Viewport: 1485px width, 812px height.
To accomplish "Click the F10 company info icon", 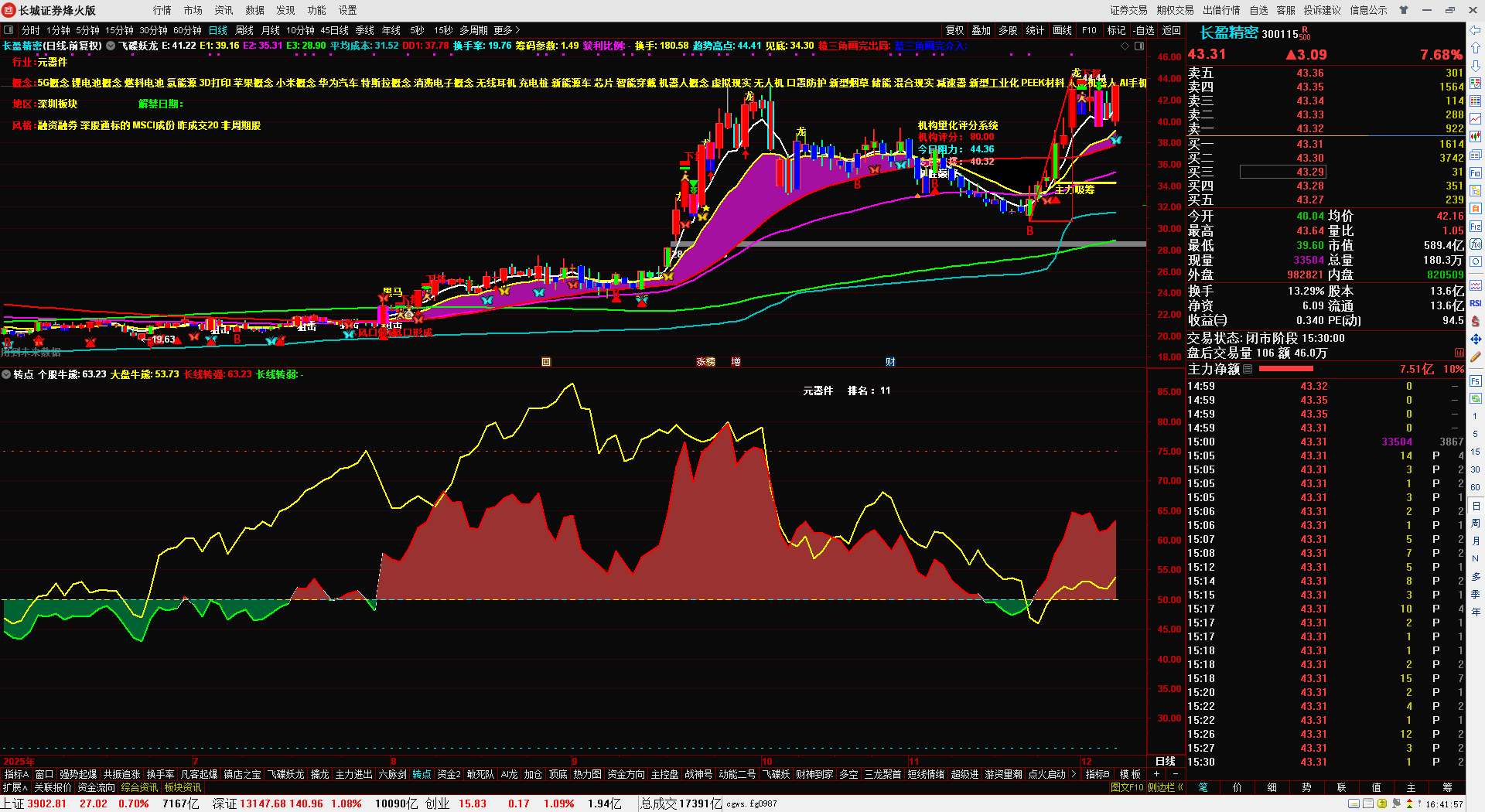I will tap(1476, 173).
